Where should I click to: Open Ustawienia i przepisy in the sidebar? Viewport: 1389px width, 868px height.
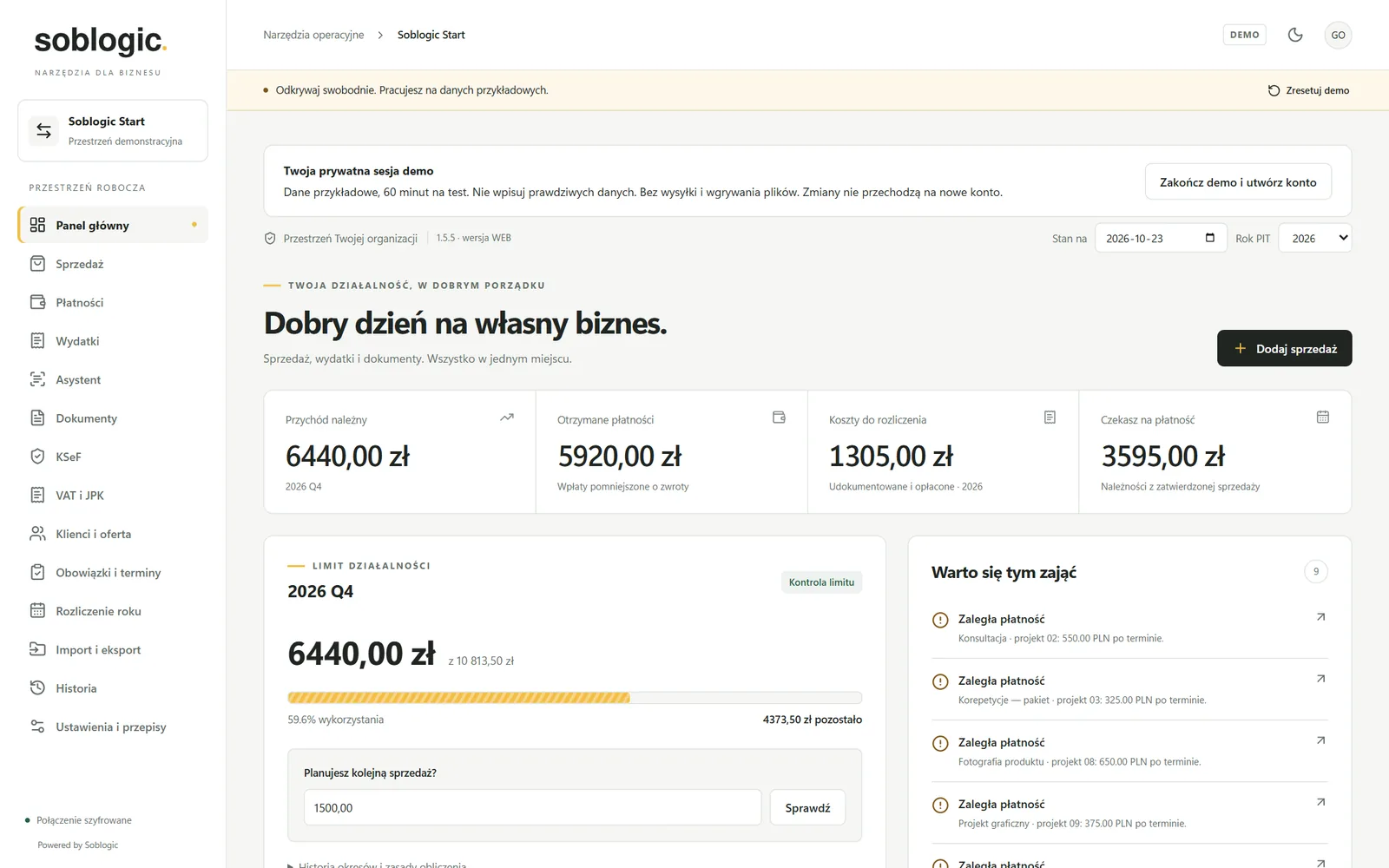(x=113, y=727)
